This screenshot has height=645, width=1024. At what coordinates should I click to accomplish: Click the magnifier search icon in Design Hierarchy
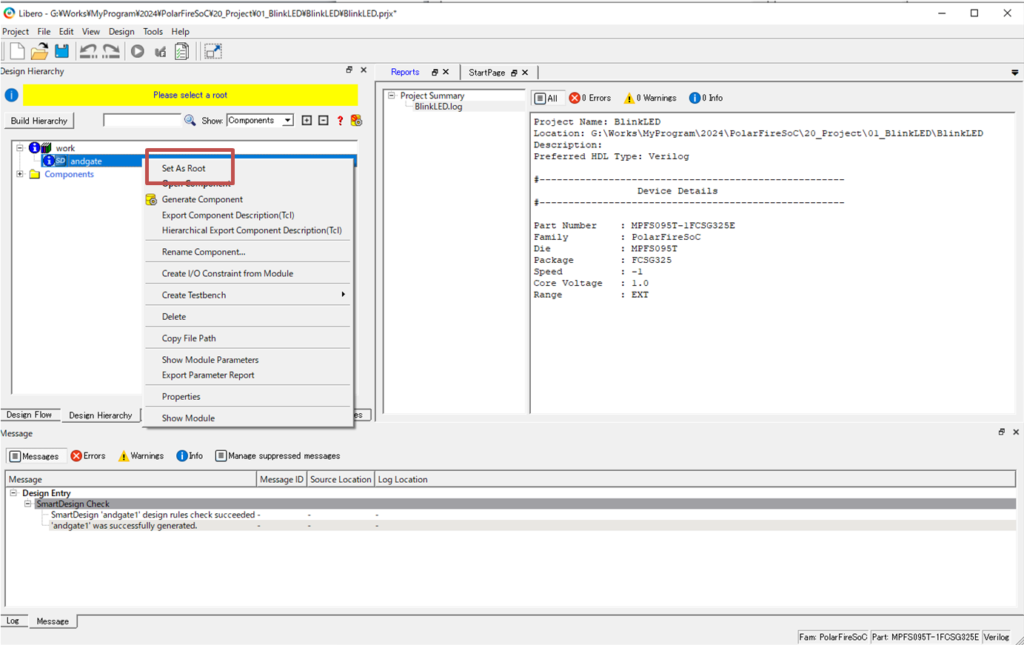coord(190,120)
